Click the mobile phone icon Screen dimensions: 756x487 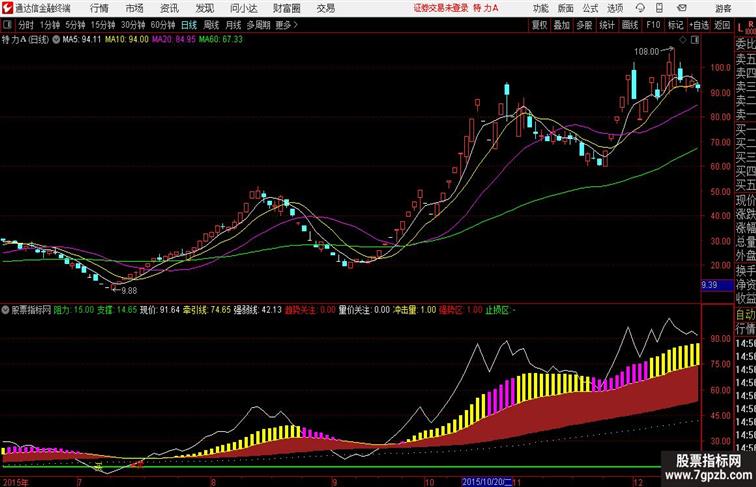[x=659, y=8]
